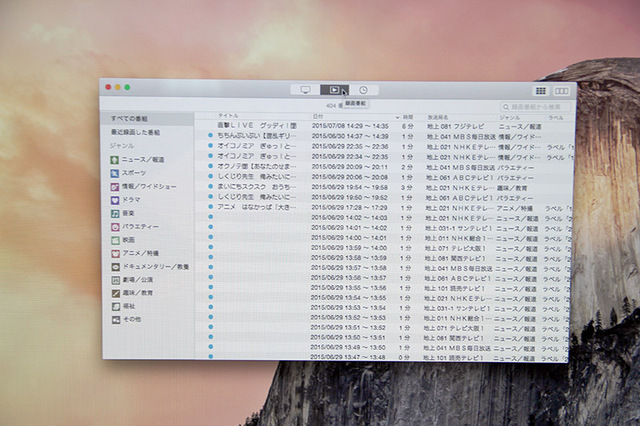Switch to the live TV view icon
The width and height of the screenshot is (640, 426).
[x=305, y=90]
